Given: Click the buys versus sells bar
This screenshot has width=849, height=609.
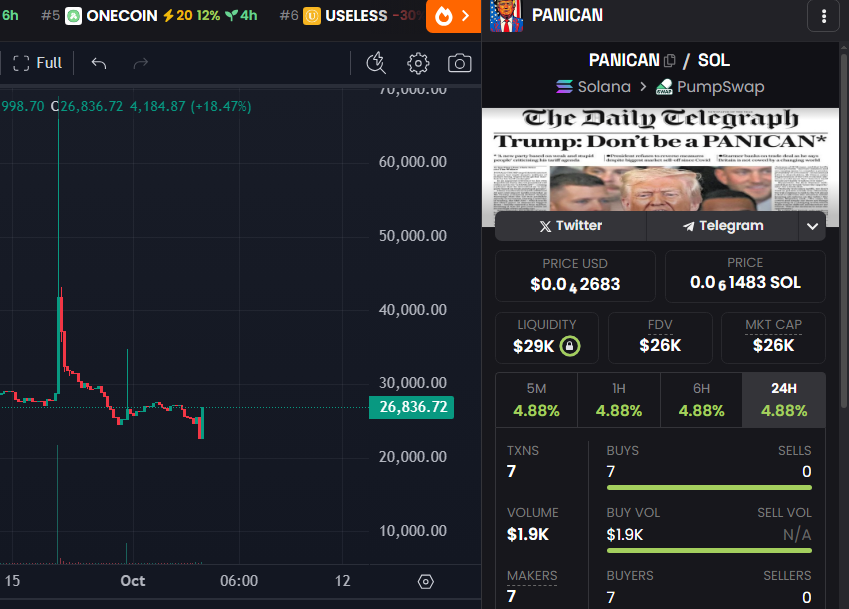Looking at the screenshot, I should click(709, 488).
